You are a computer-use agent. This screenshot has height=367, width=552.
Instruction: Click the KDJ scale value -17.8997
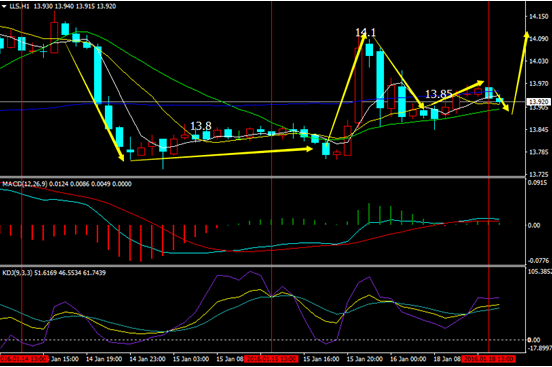(539, 348)
